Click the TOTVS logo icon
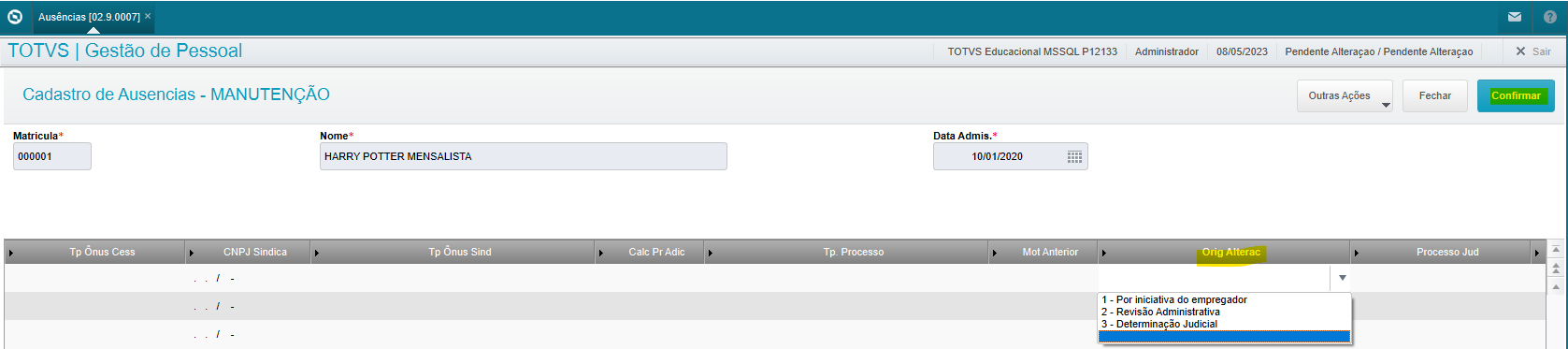This screenshot has height=349, width=1568. pos(15,17)
